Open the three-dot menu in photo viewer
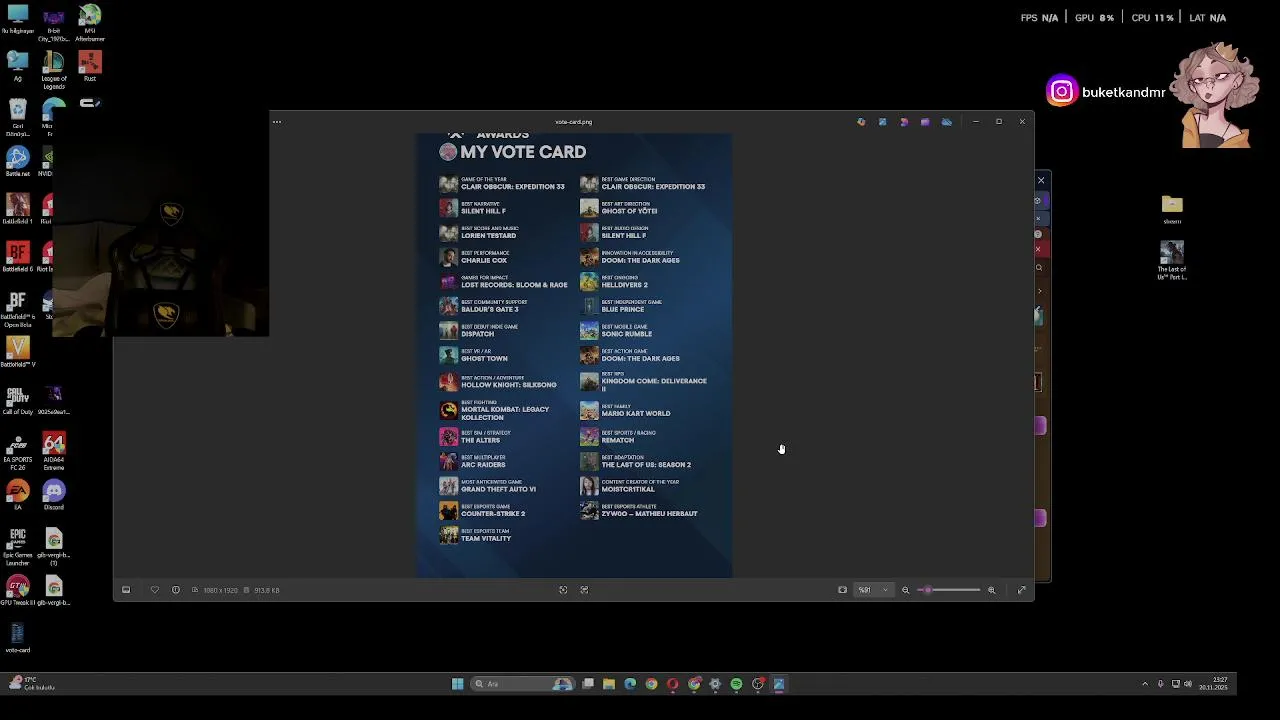This screenshot has width=1280, height=720. (x=277, y=122)
